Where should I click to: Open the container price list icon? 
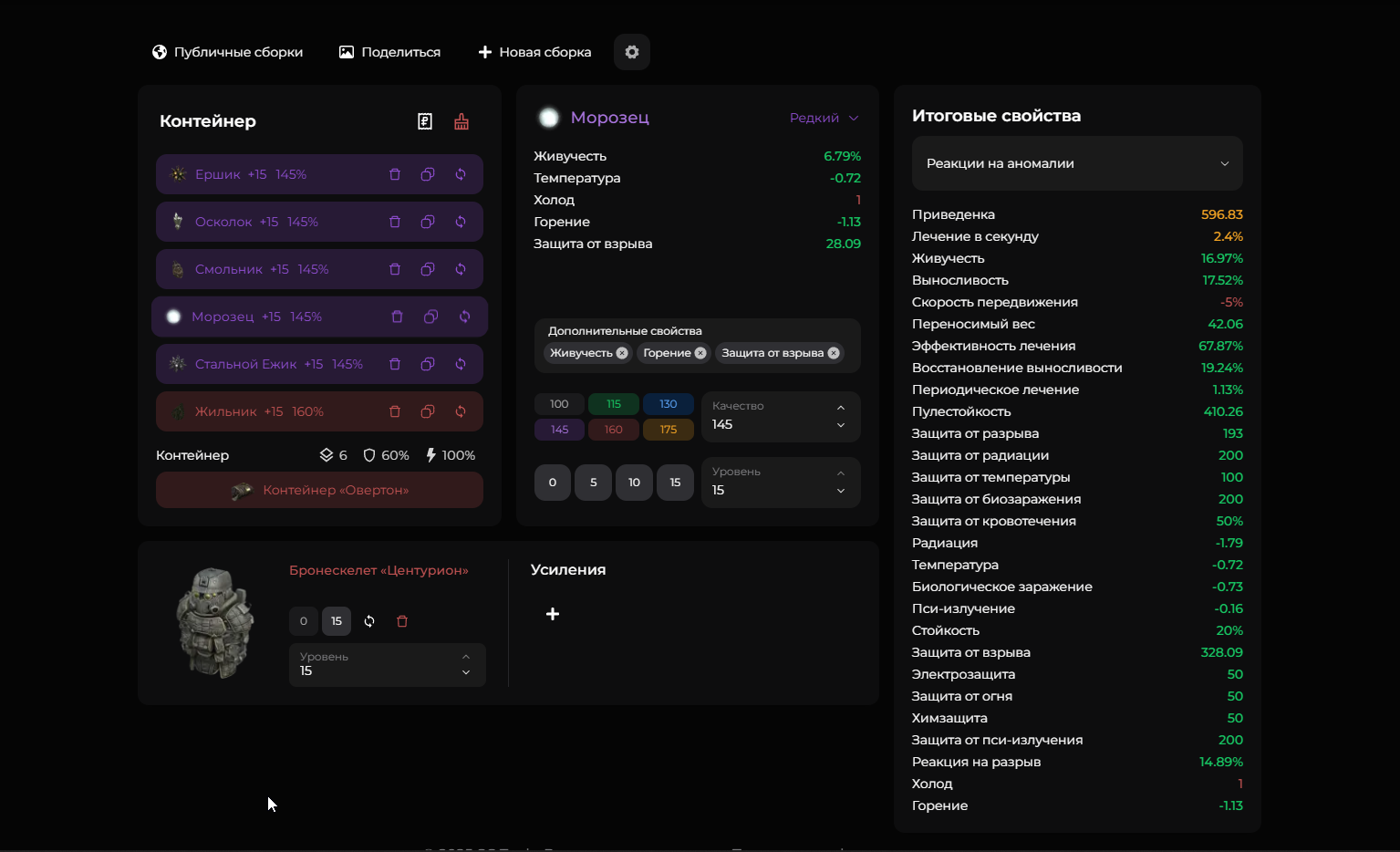(x=425, y=121)
